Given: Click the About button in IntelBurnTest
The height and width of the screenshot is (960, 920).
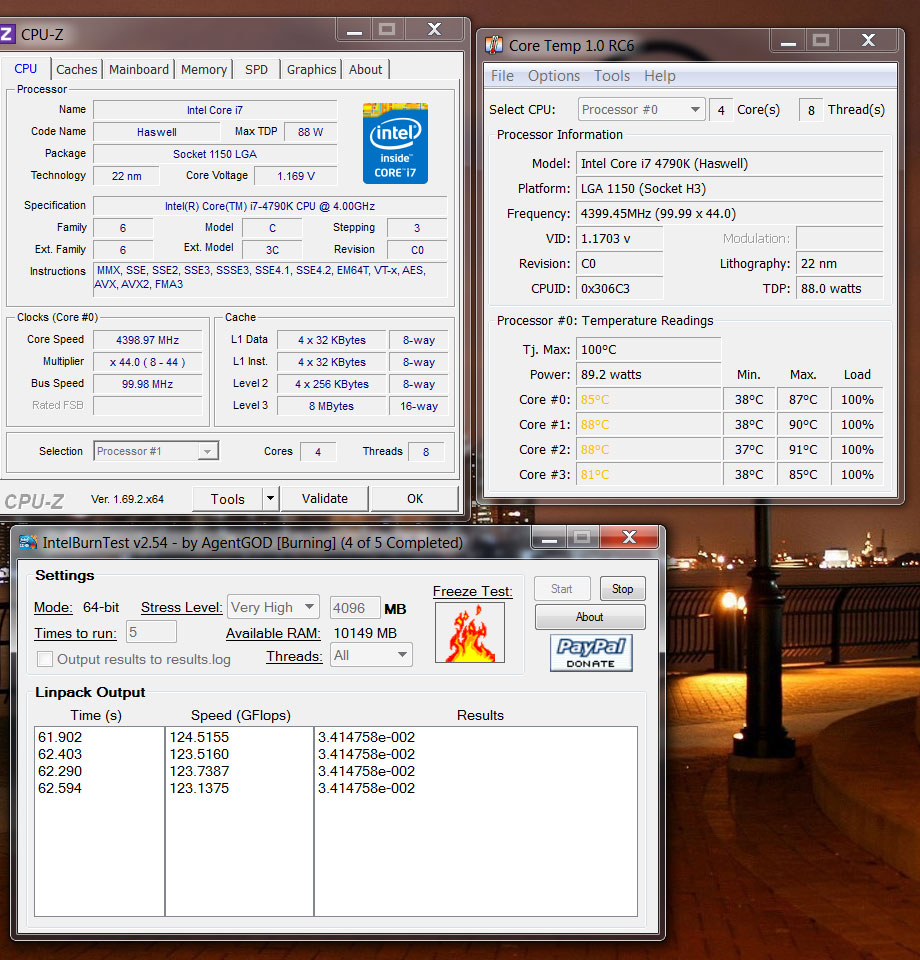Looking at the screenshot, I should click(590, 617).
